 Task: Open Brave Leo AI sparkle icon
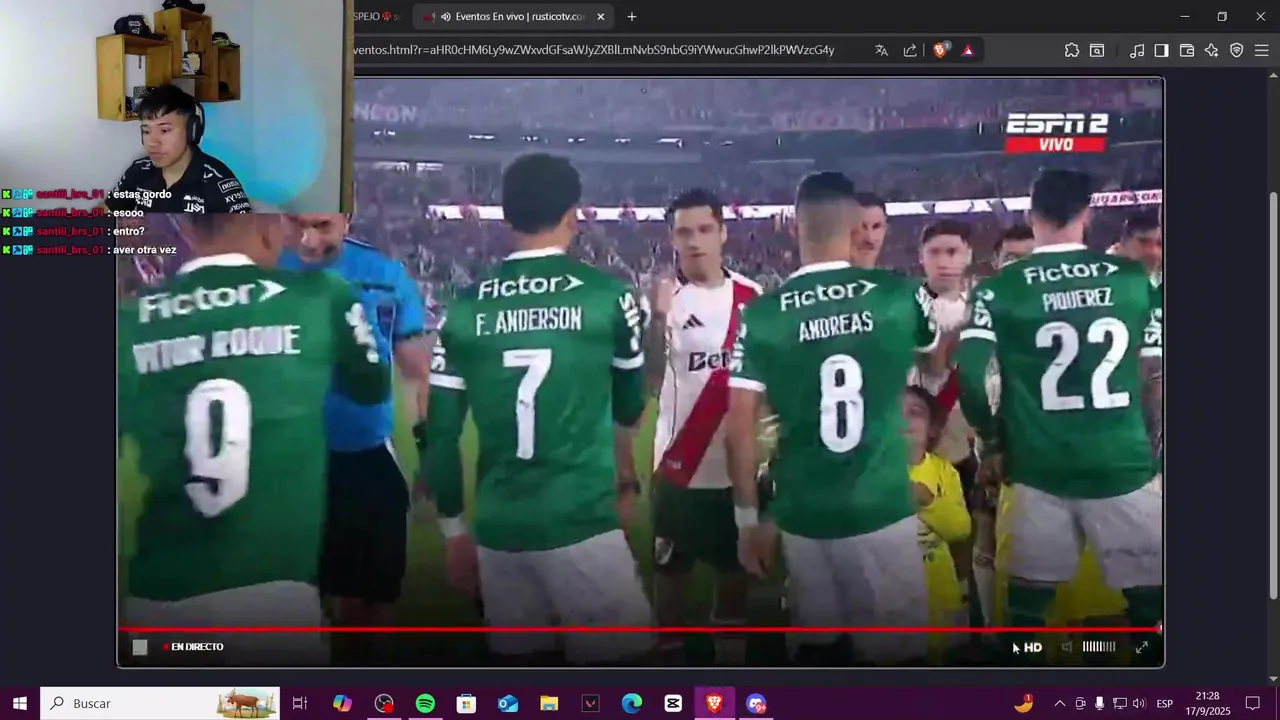1212,50
